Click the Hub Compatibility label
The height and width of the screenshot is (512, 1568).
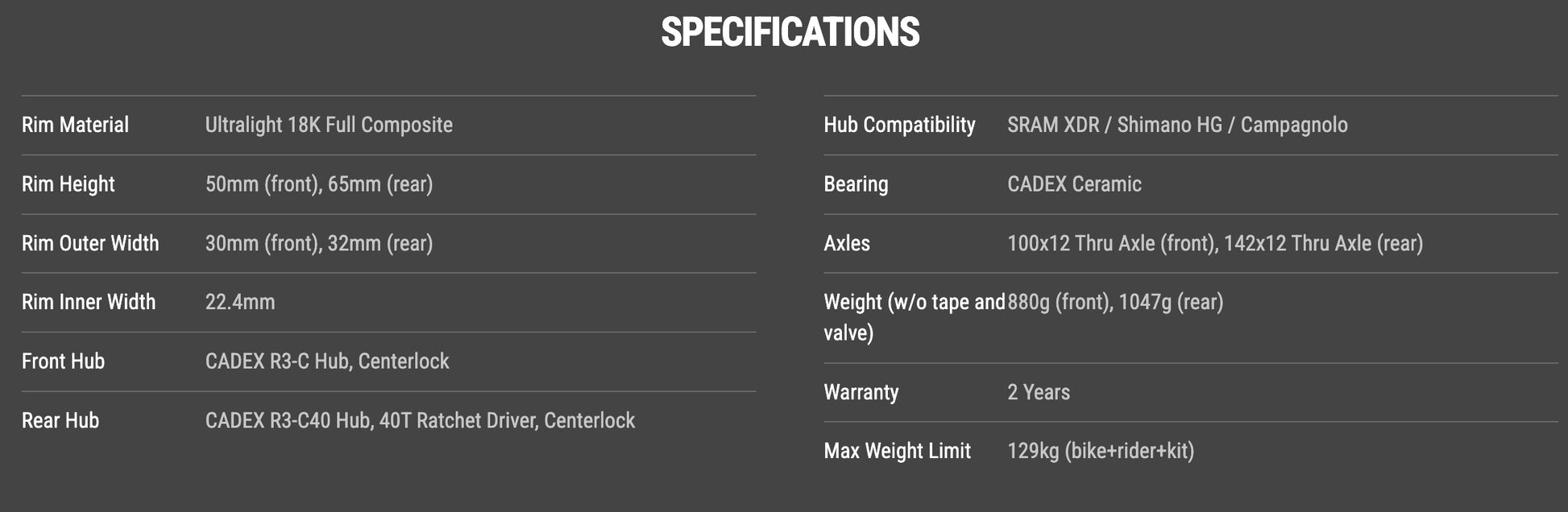click(899, 125)
